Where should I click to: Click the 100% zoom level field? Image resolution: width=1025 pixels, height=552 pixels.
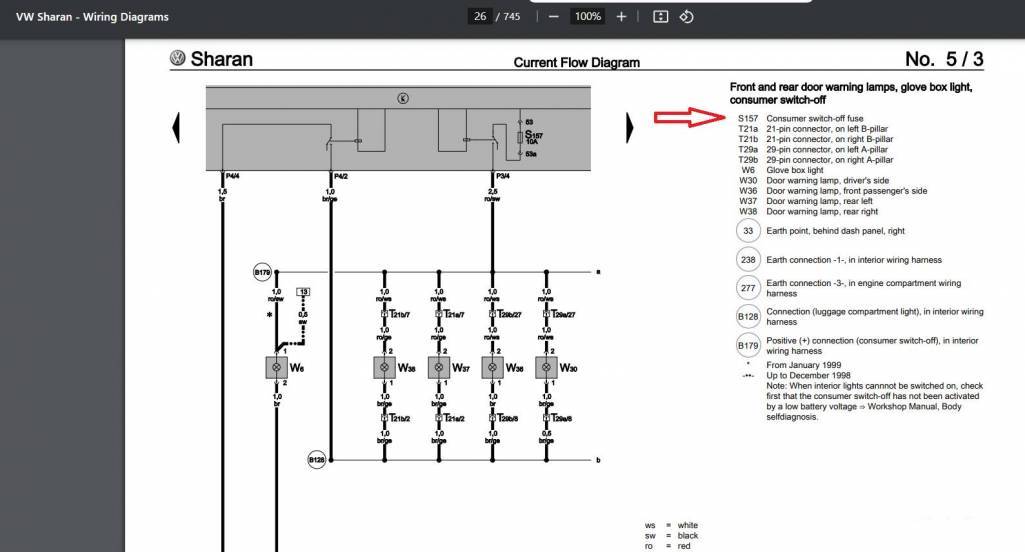click(x=587, y=17)
